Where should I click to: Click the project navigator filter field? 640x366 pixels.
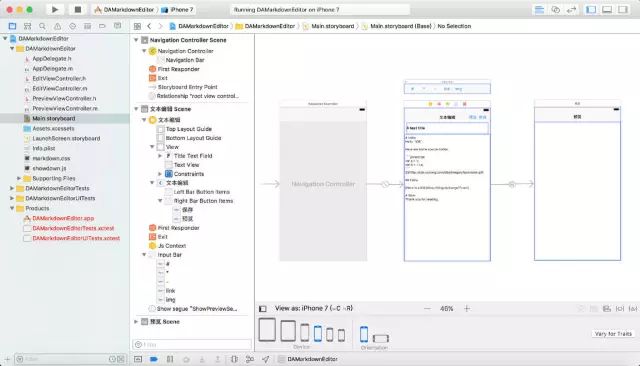click(x=70, y=359)
